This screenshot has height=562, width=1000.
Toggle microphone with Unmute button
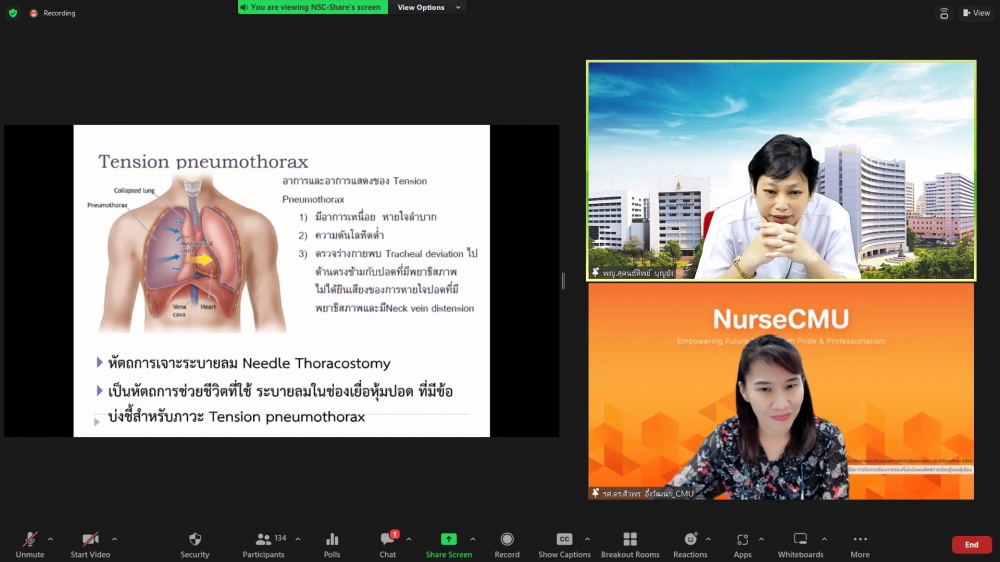click(x=30, y=540)
